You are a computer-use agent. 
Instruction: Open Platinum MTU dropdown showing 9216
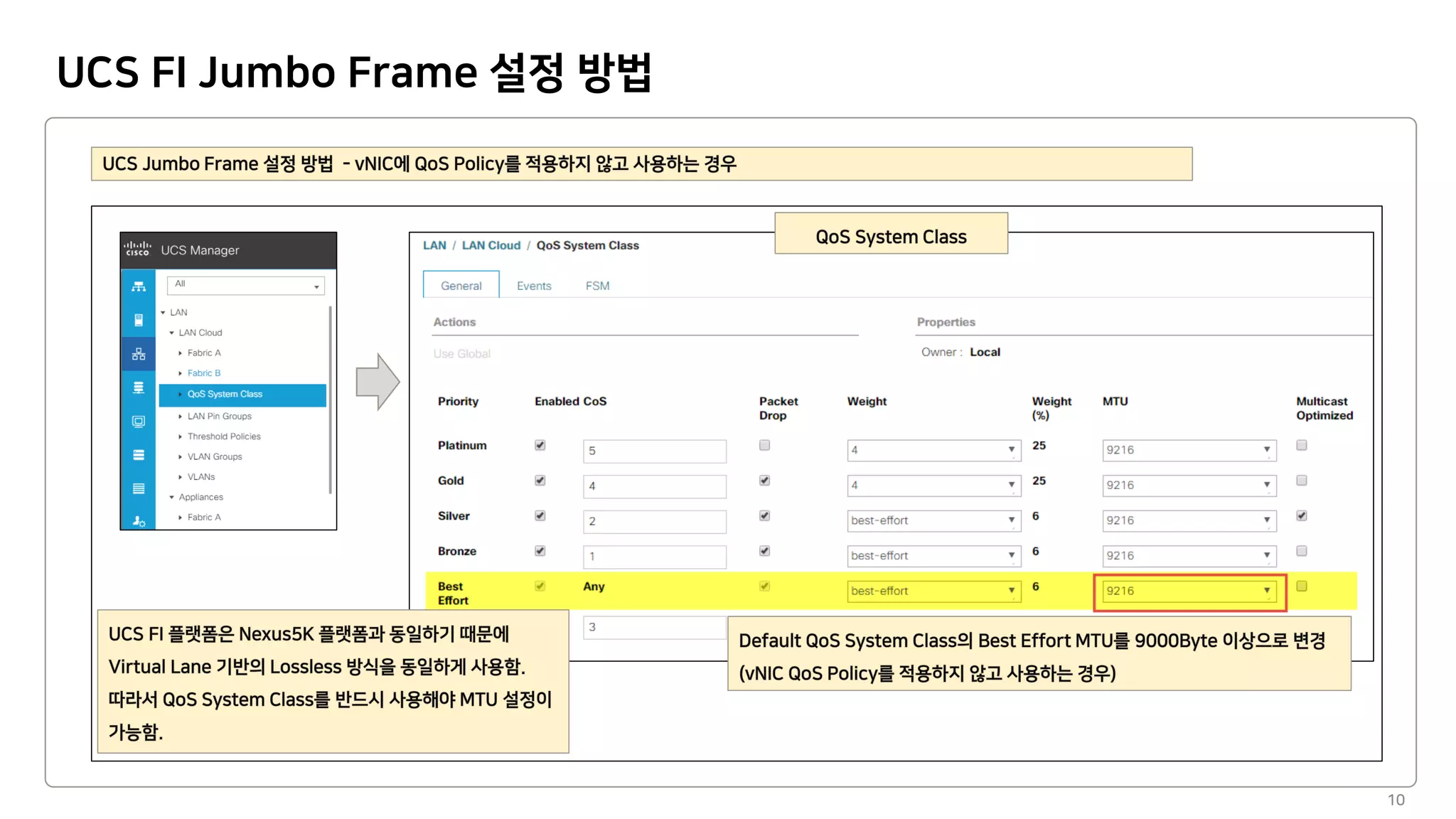(x=1189, y=450)
